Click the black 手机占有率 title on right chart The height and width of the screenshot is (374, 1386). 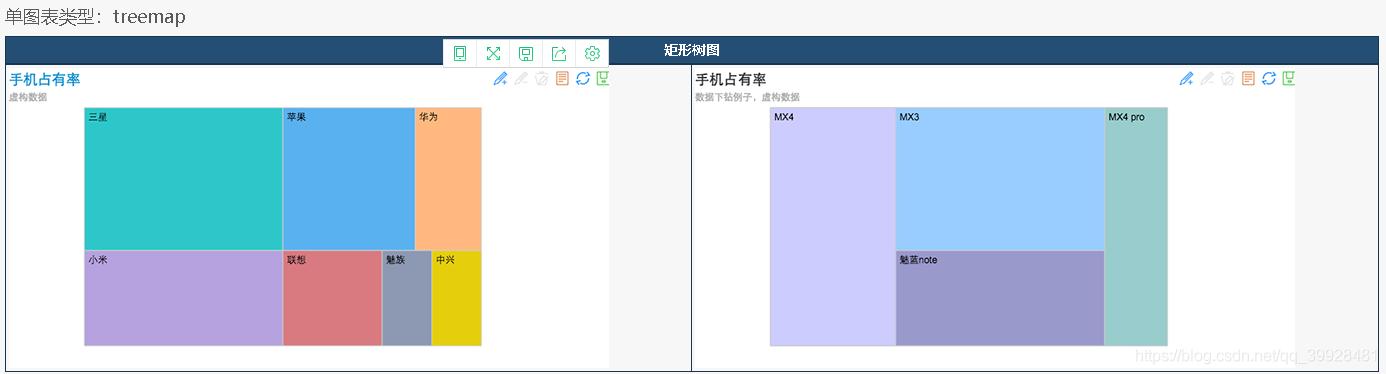click(x=731, y=79)
